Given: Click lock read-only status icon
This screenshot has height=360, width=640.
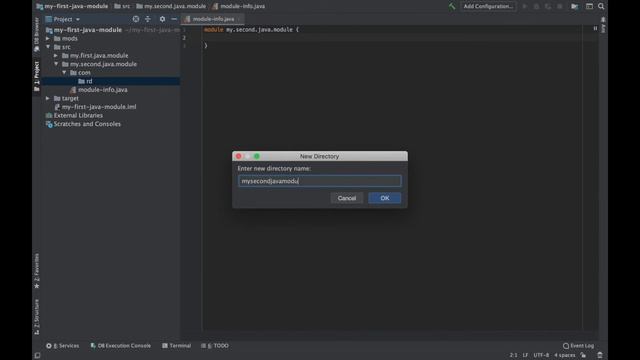Looking at the screenshot, I should (583, 355).
